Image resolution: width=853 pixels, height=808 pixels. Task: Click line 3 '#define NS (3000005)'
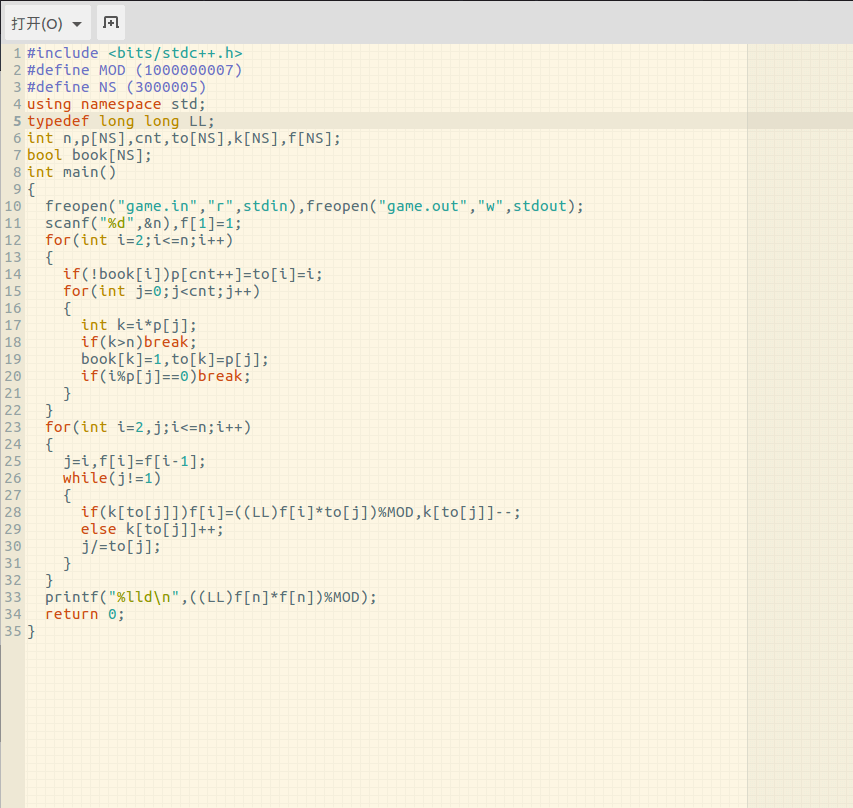coord(116,87)
